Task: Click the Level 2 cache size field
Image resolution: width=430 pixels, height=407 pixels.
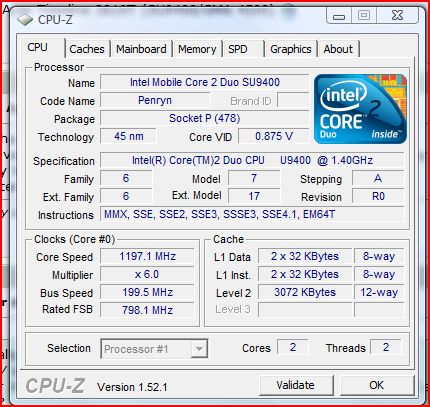Action: click(305, 292)
